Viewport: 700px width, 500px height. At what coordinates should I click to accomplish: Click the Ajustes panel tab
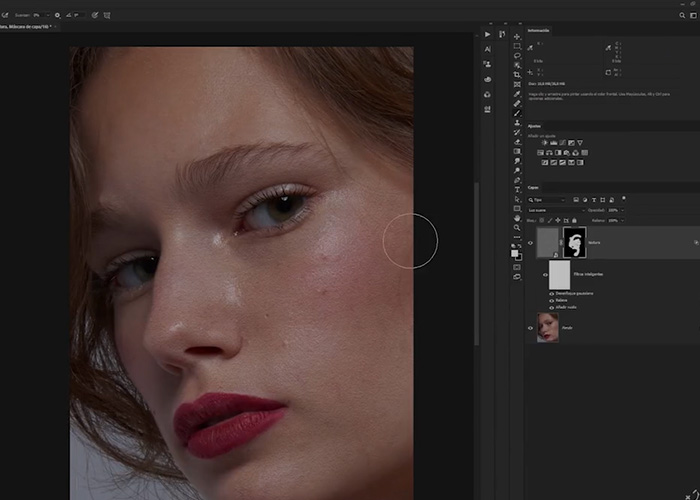[x=535, y=126]
